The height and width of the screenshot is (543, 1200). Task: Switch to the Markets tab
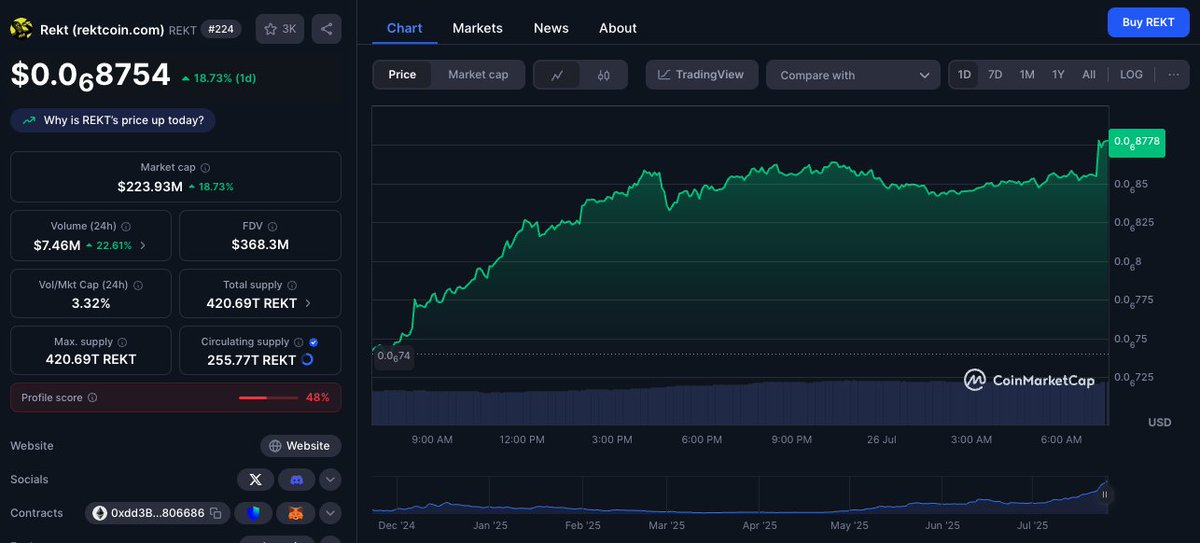coord(477,28)
